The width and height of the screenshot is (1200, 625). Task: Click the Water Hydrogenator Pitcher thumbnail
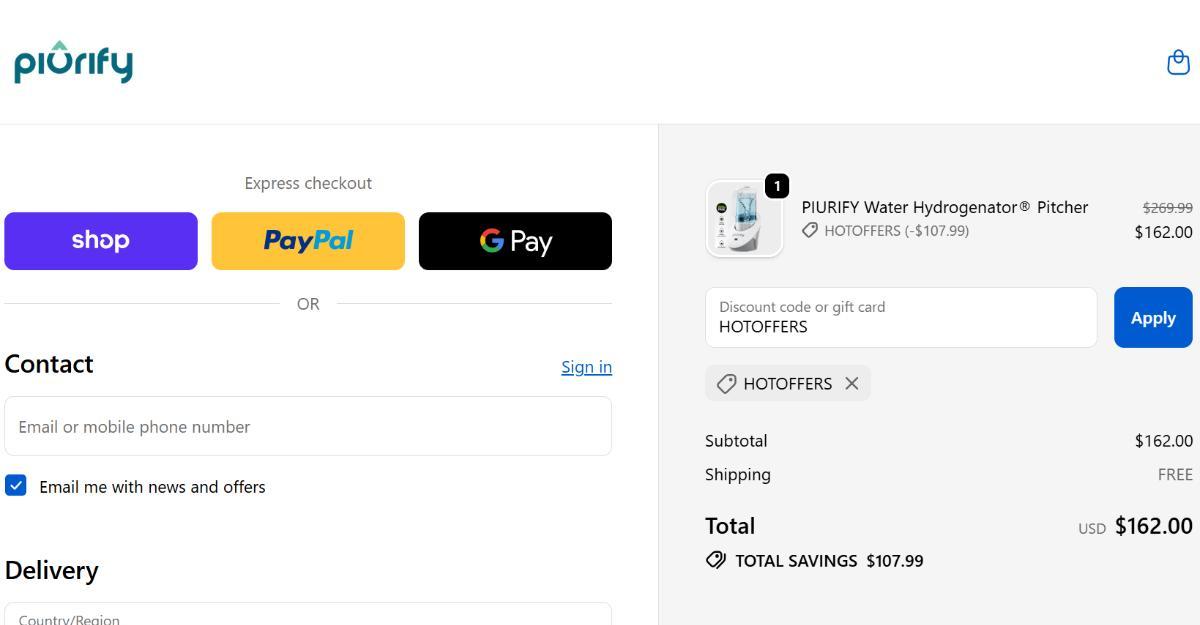744,220
